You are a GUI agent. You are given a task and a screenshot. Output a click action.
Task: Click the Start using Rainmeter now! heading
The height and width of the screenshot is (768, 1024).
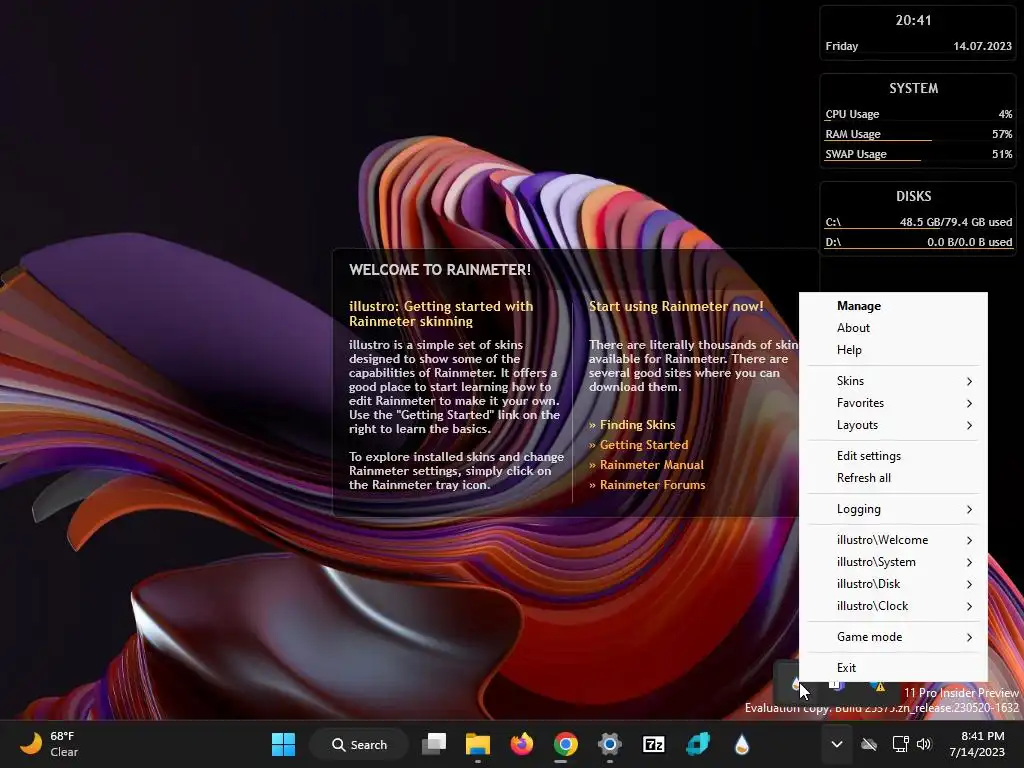tap(676, 306)
